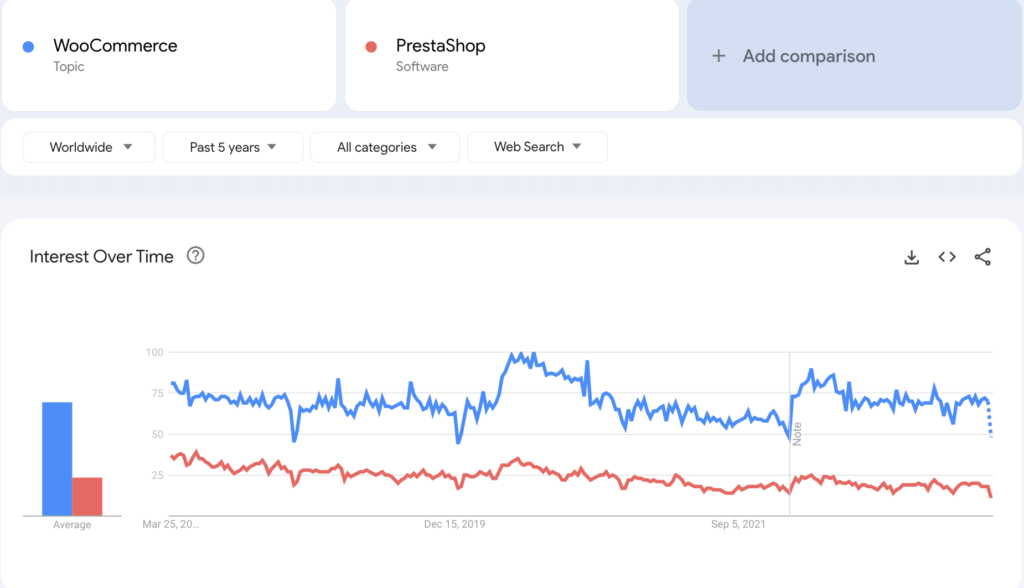This screenshot has width=1024, height=588.
Task: Download the Interest Over Time data
Action: tap(911, 257)
